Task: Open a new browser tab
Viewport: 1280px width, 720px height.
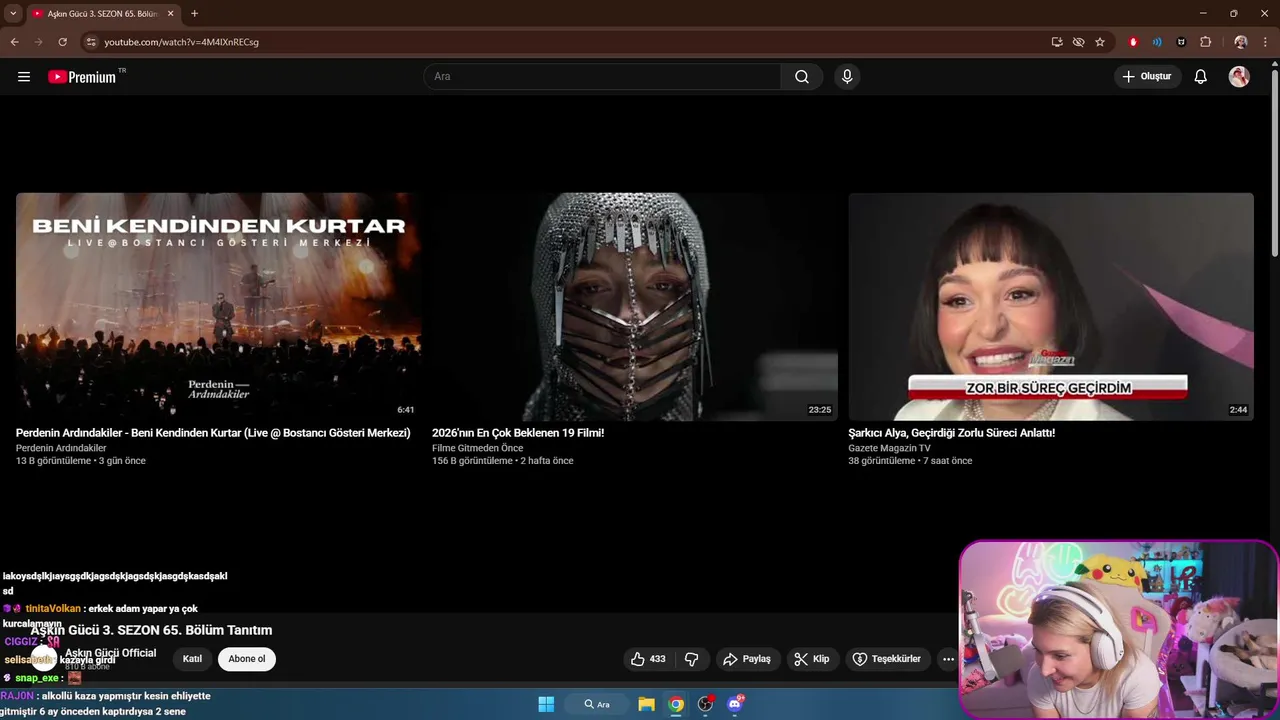Action: click(x=194, y=14)
